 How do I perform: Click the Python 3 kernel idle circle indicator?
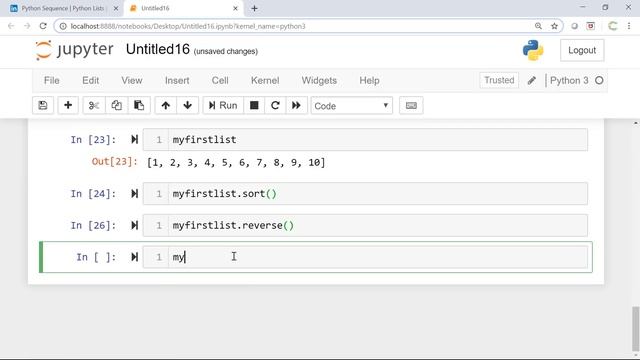pos(599,80)
